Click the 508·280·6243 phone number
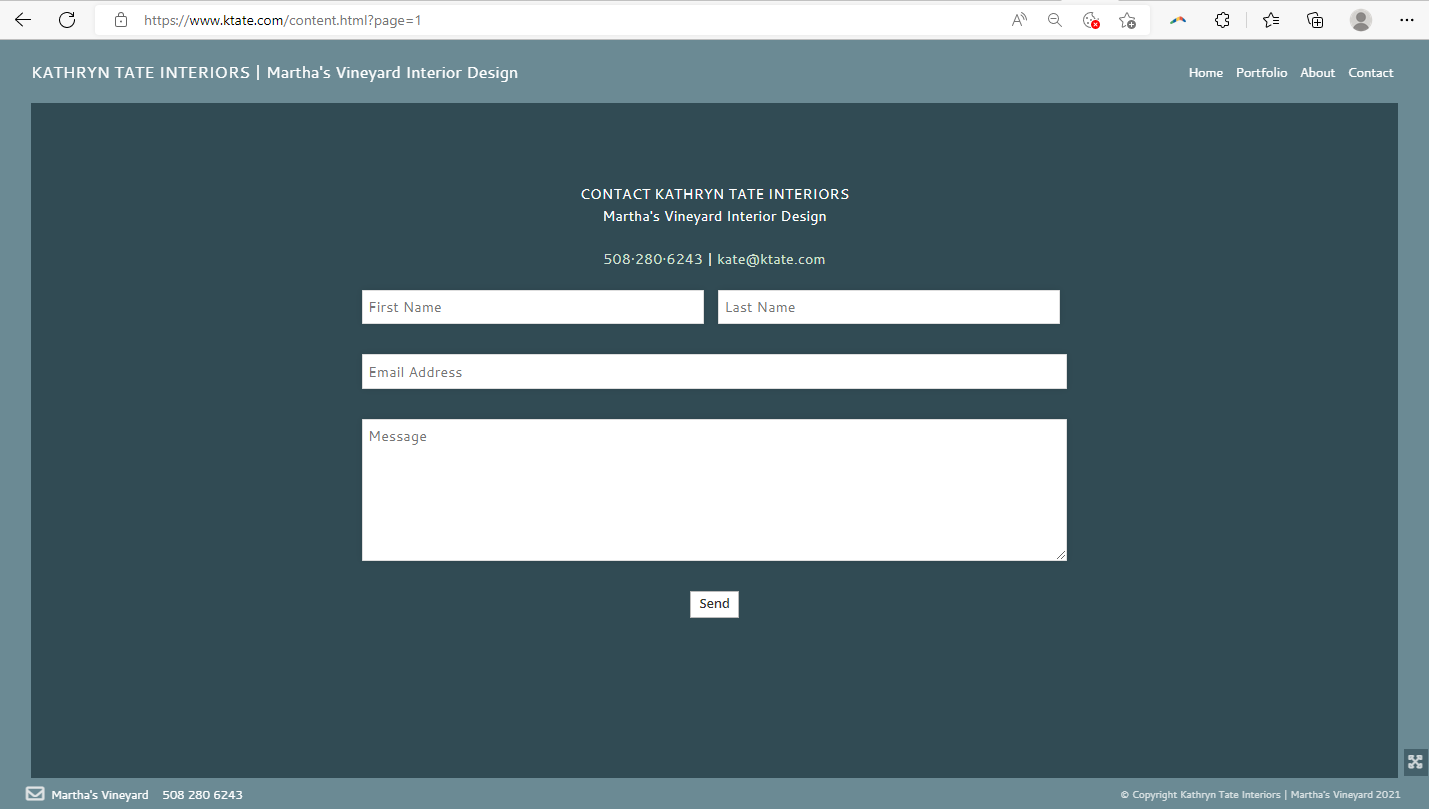The width and height of the screenshot is (1429, 809). click(x=653, y=259)
